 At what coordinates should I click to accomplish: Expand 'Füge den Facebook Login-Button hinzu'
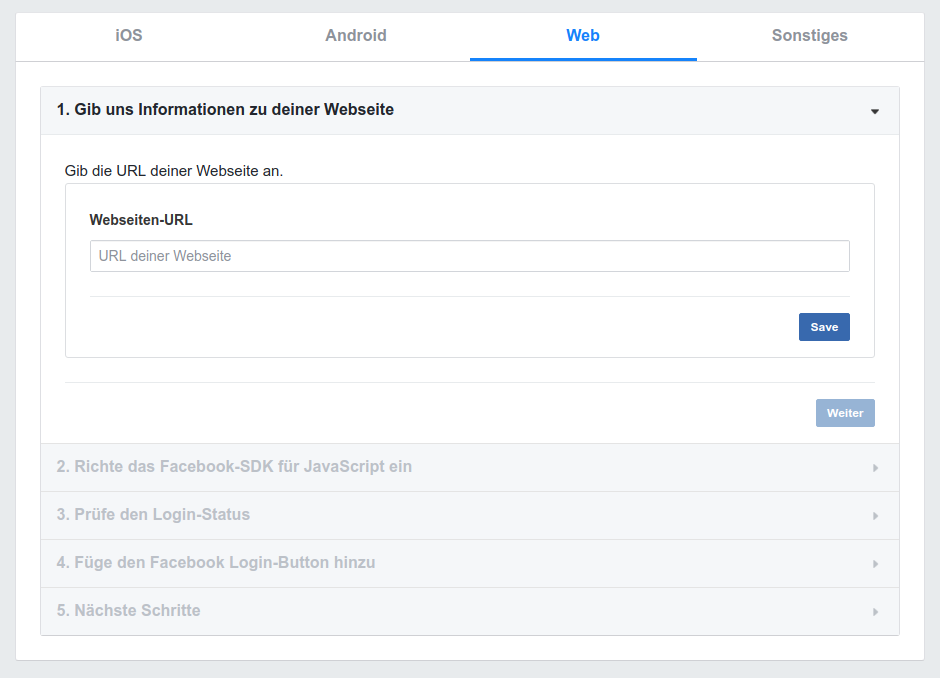click(216, 563)
